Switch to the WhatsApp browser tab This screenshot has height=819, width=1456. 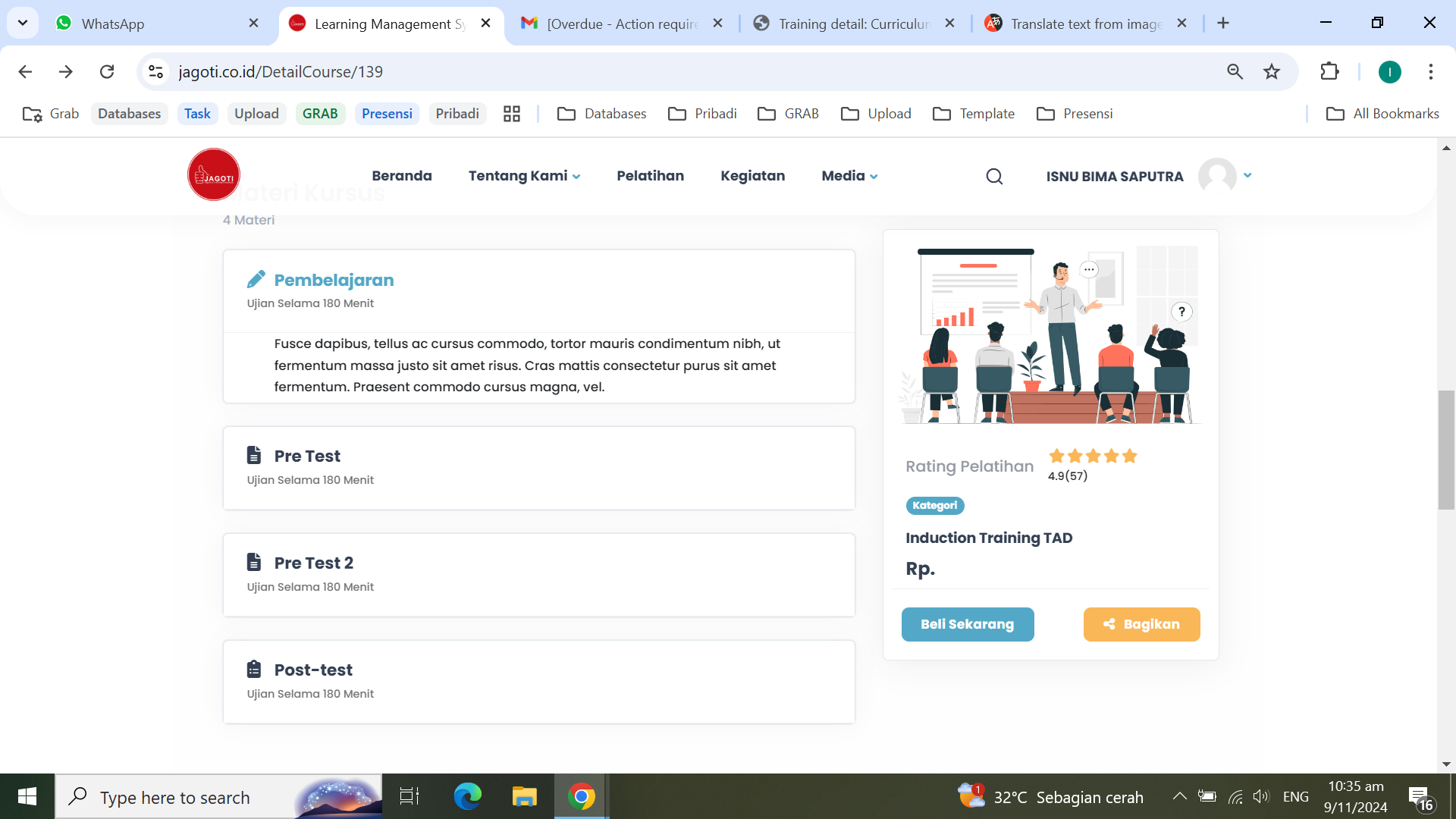pos(113,24)
